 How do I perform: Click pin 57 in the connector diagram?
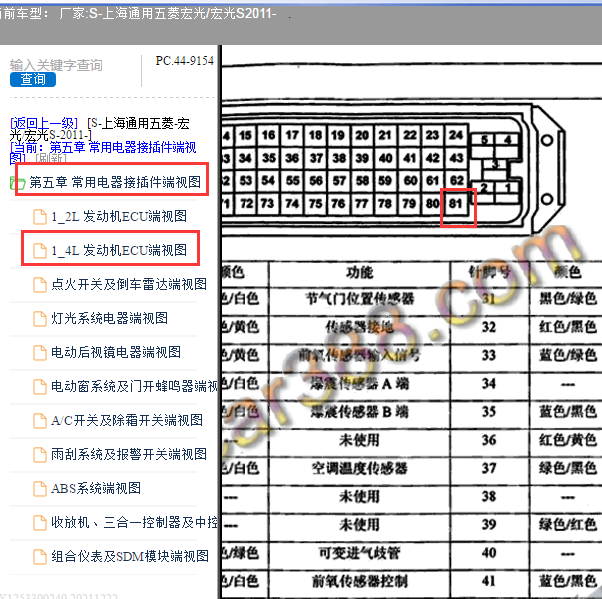tap(339, 180)
